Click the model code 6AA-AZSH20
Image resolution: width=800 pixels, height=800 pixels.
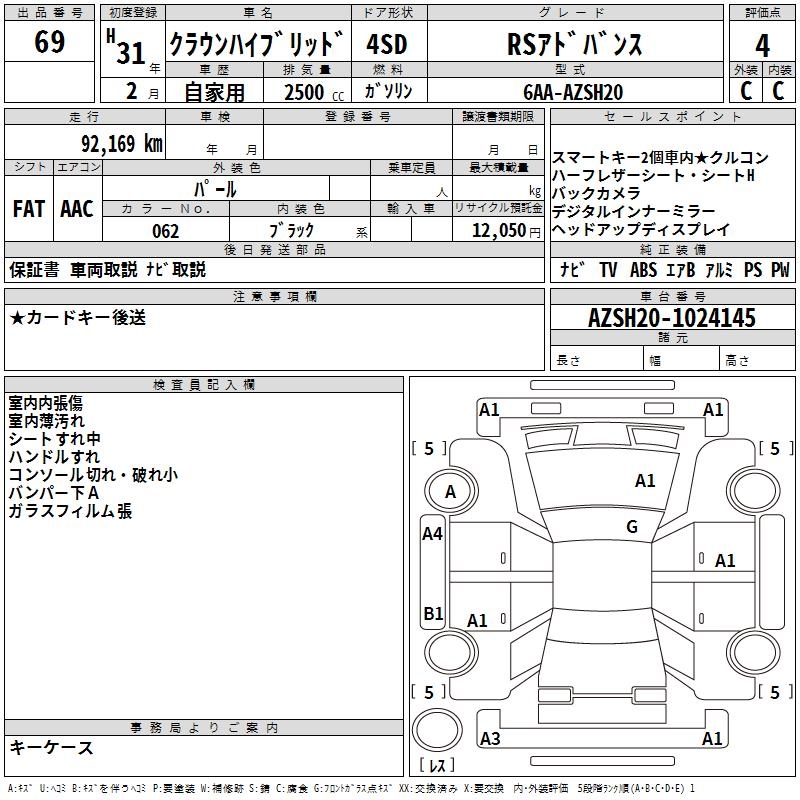pyautogui.click(x=573, y=92)
